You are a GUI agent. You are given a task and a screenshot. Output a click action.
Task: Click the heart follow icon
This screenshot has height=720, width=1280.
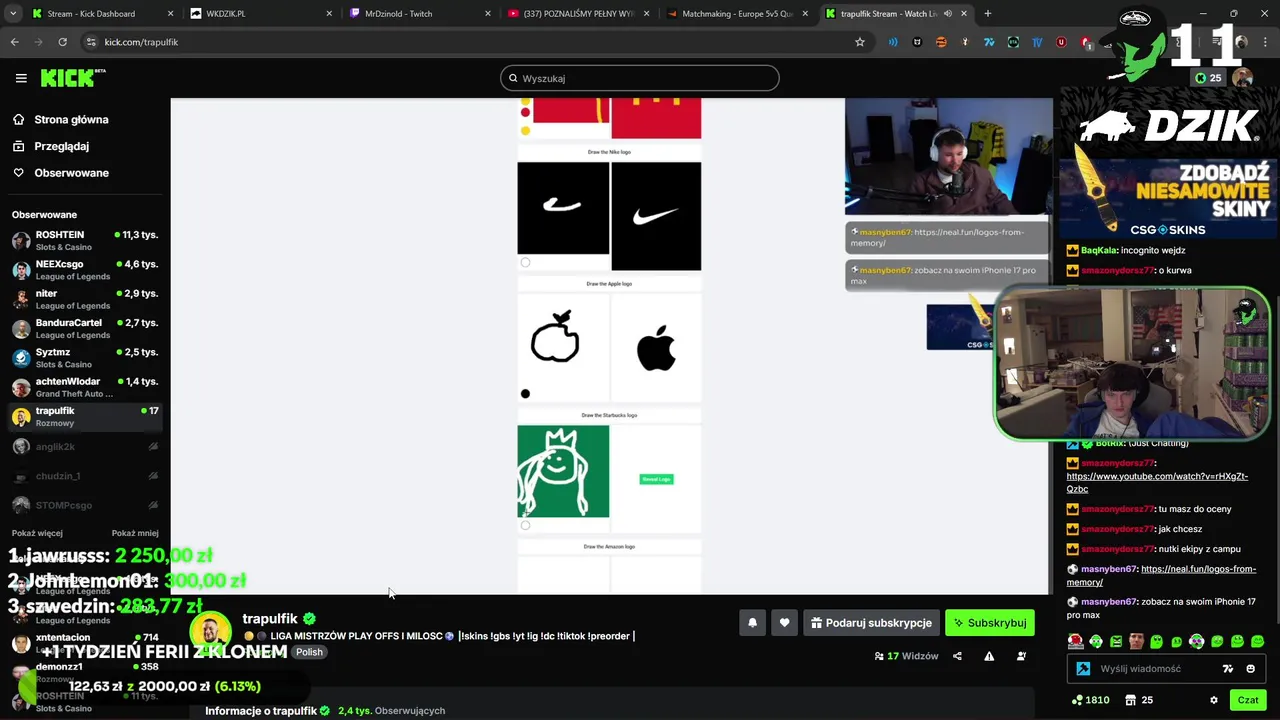(x=784, y=623)
